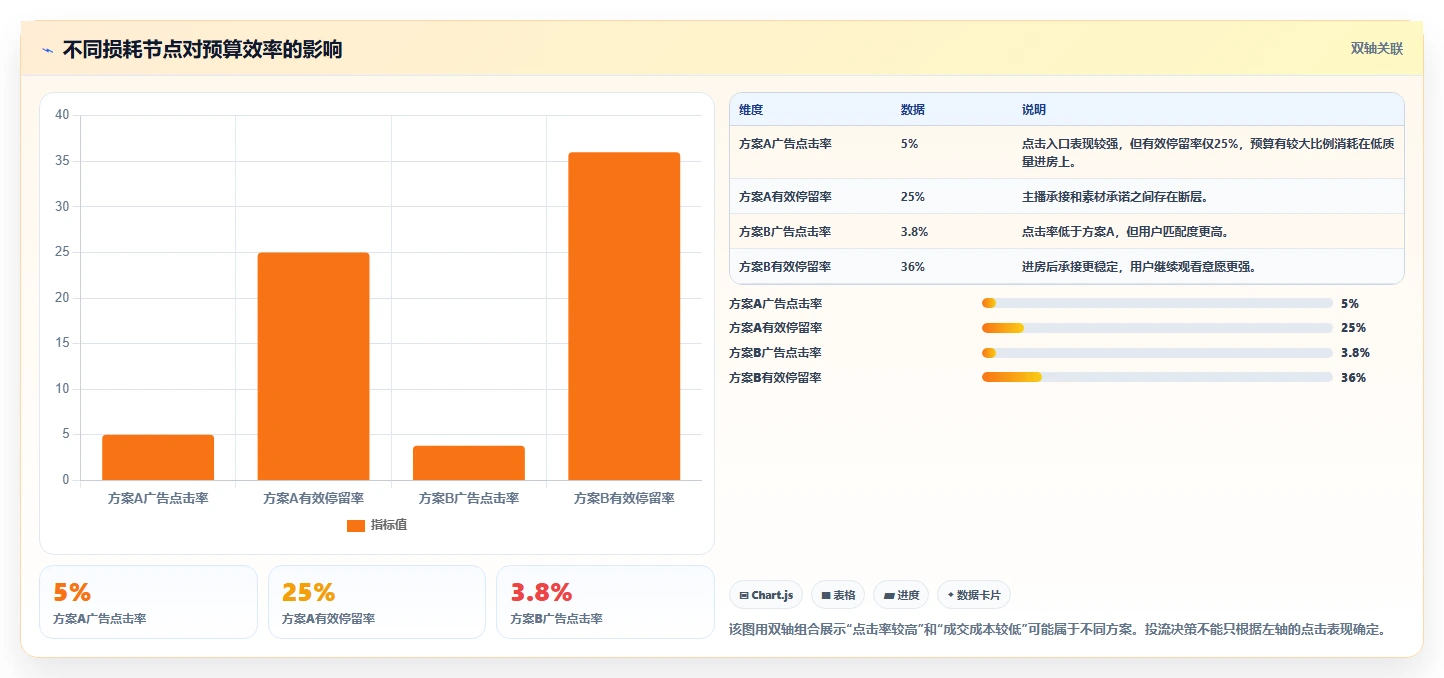Click the chart x-axis label 方案B广告点击率

(469, 498)
